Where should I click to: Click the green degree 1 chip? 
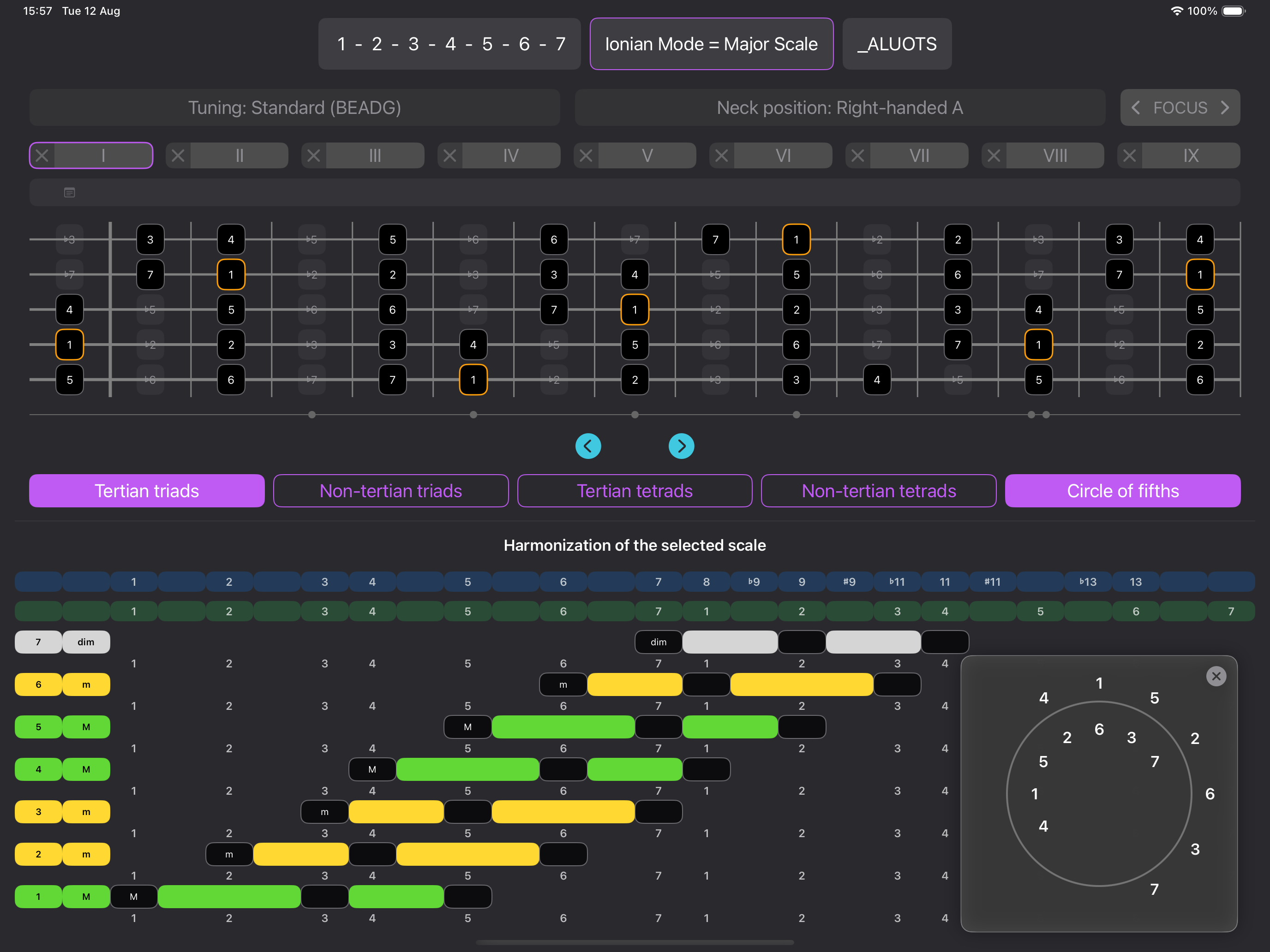[38, 897]
